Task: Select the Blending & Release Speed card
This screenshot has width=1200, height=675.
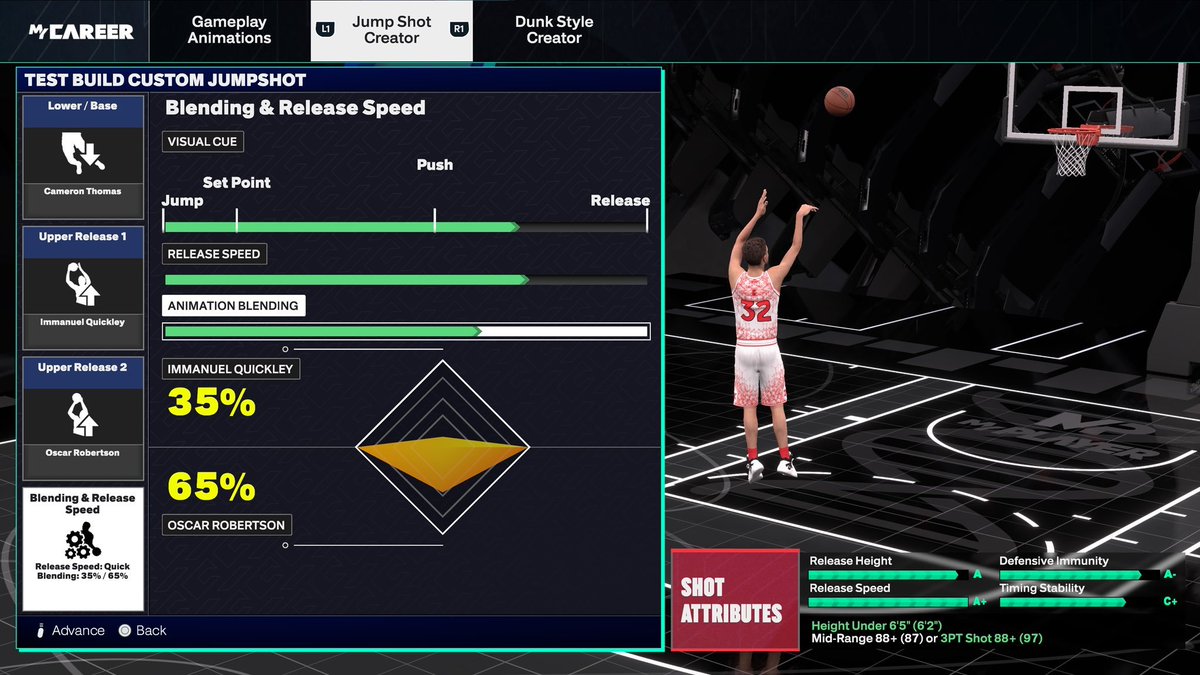Action: 83,549
